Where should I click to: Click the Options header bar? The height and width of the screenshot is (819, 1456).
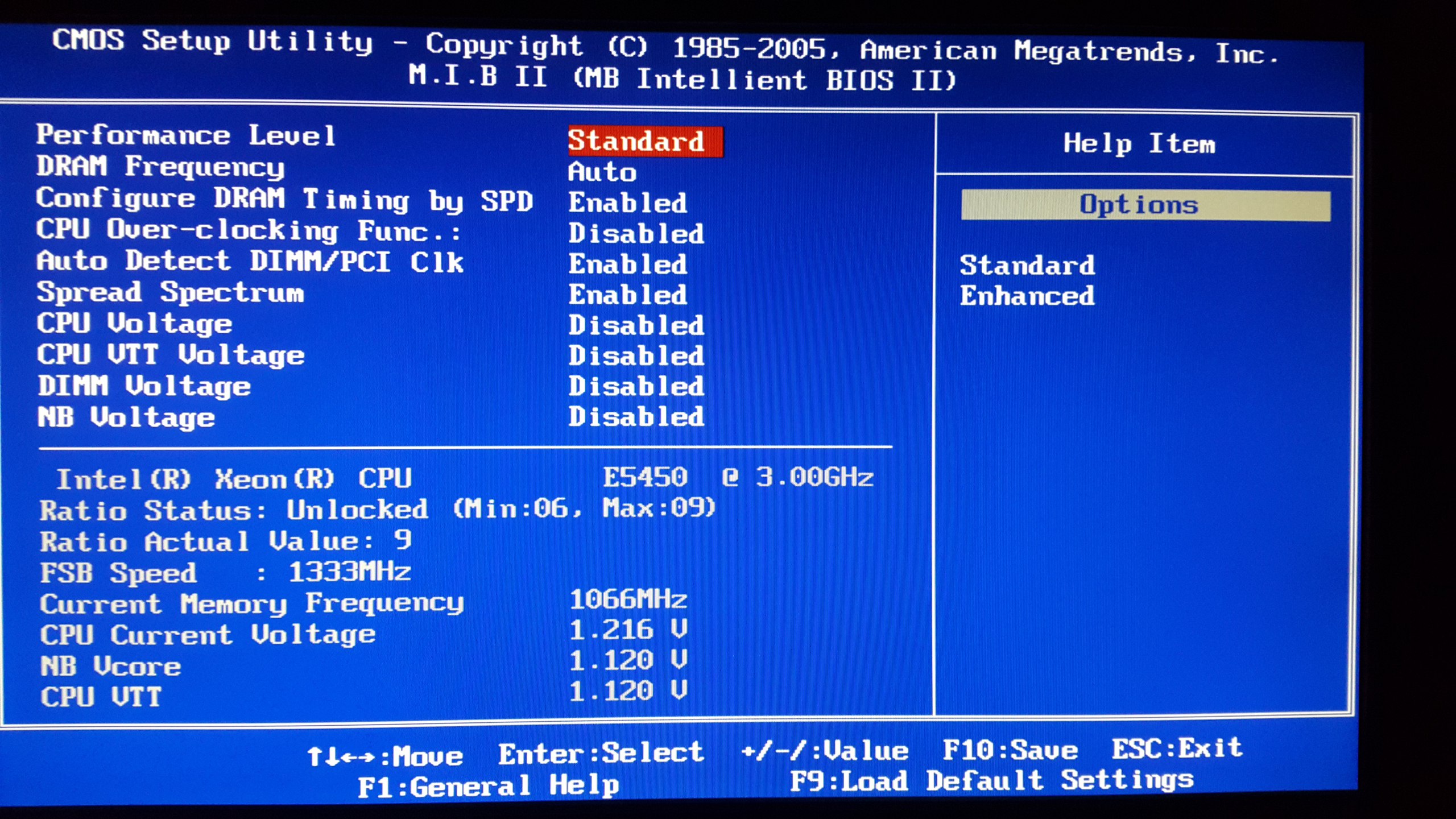tap(1145, 205)
